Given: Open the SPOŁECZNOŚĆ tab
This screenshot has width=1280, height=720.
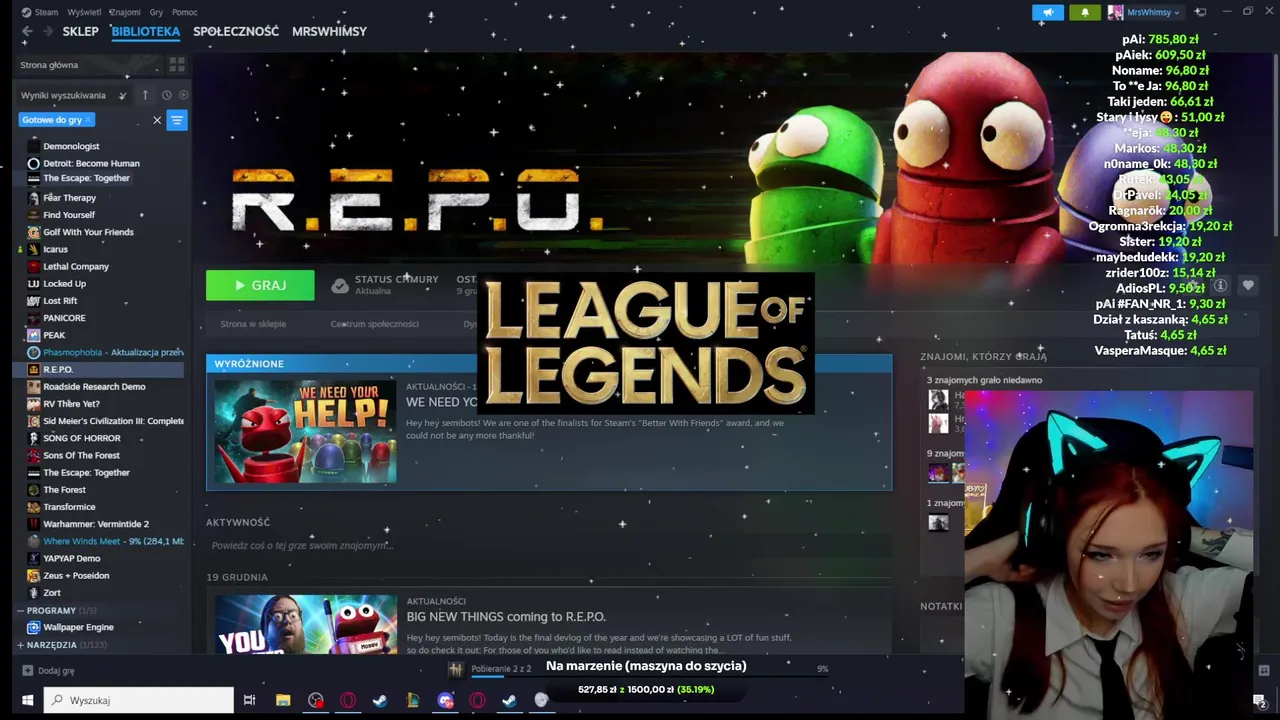Looking at the screenshot, I should [x=236, y=32].
